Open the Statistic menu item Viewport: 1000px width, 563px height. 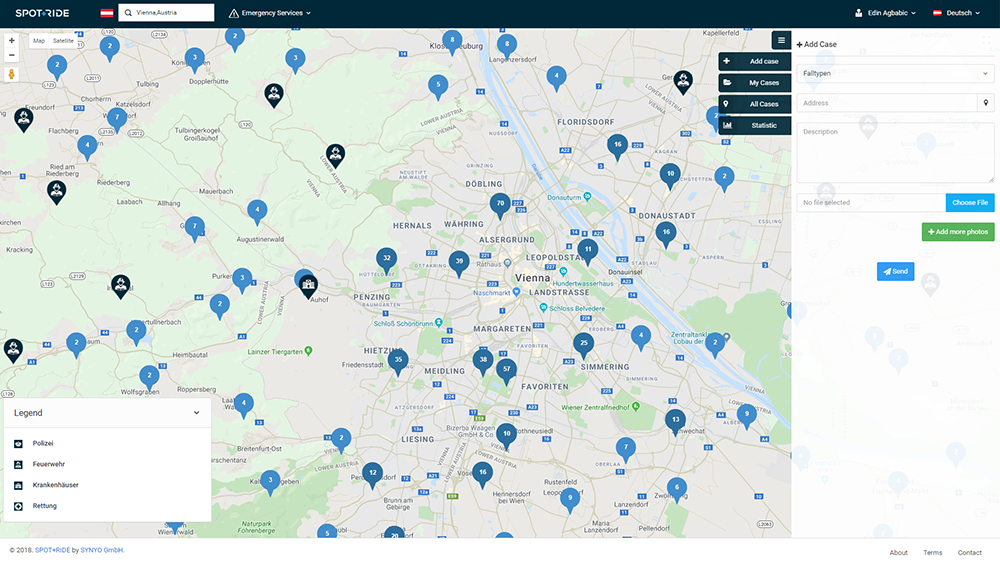tap(755, 125)
